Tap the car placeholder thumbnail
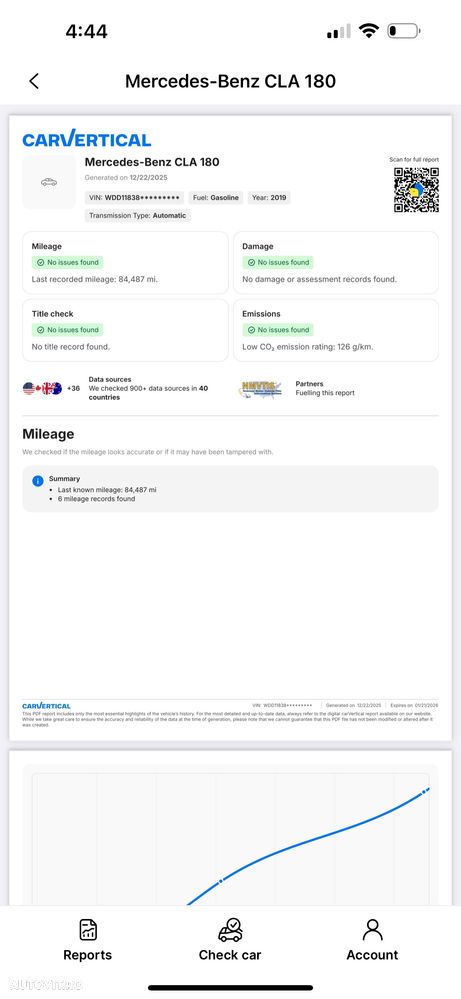 pyautogui.click(x=49, y=182)
